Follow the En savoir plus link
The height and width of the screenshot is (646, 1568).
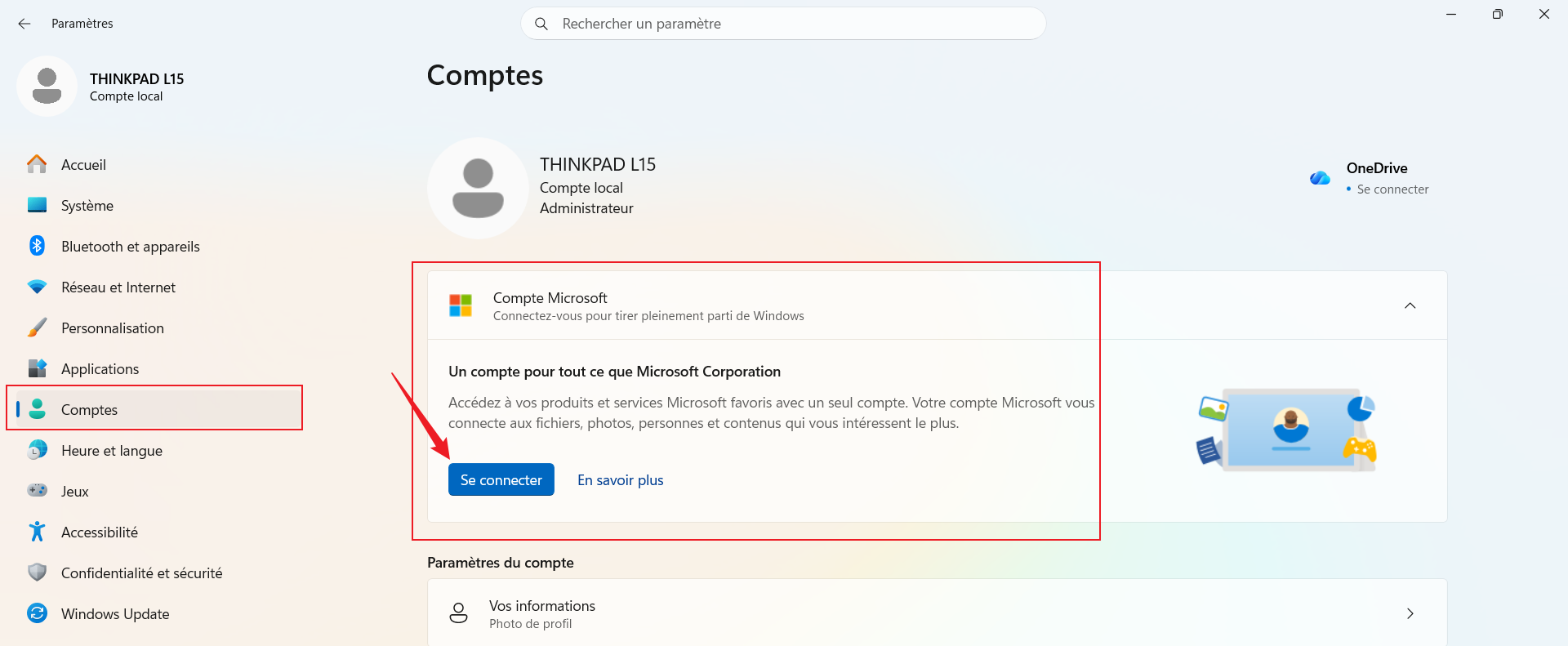click(621, 480)
